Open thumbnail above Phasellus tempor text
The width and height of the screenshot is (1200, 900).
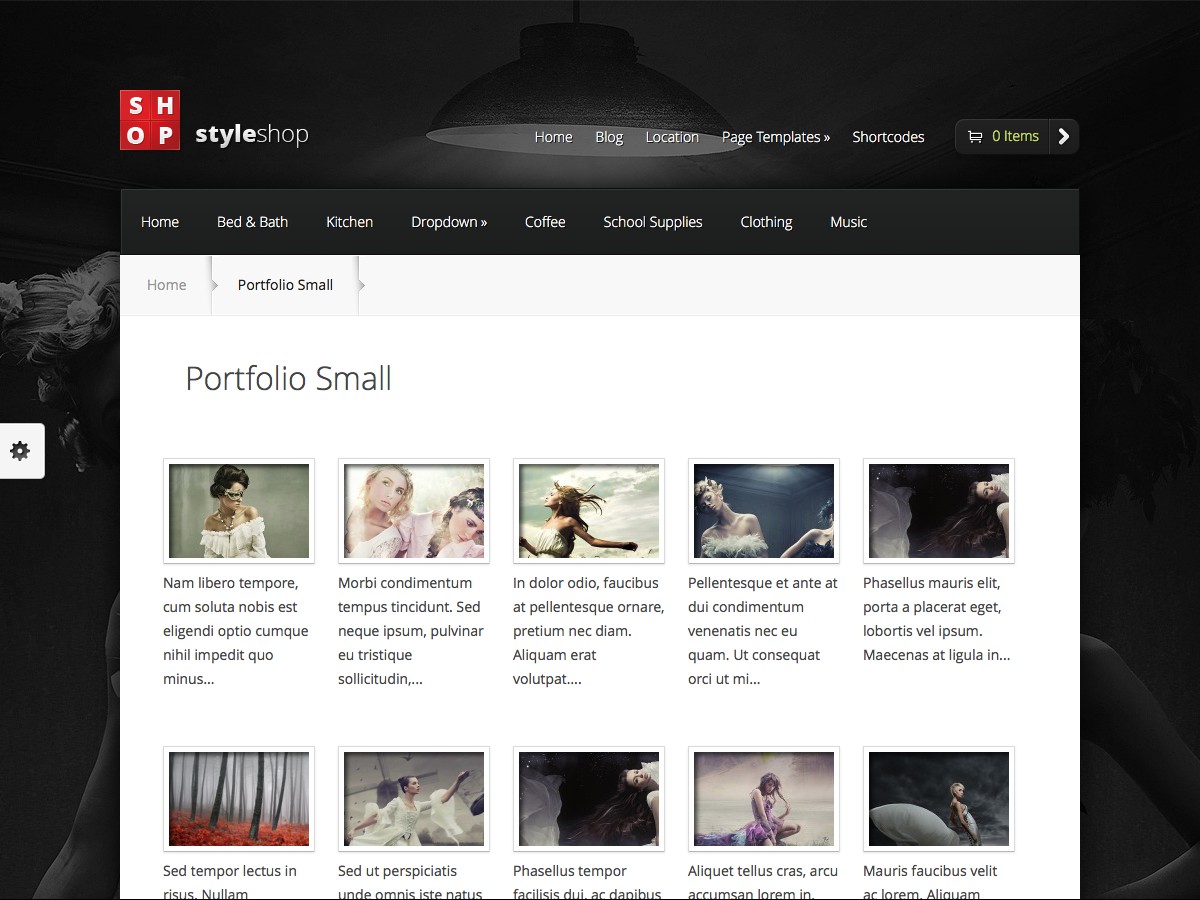[x=589, y=799]
